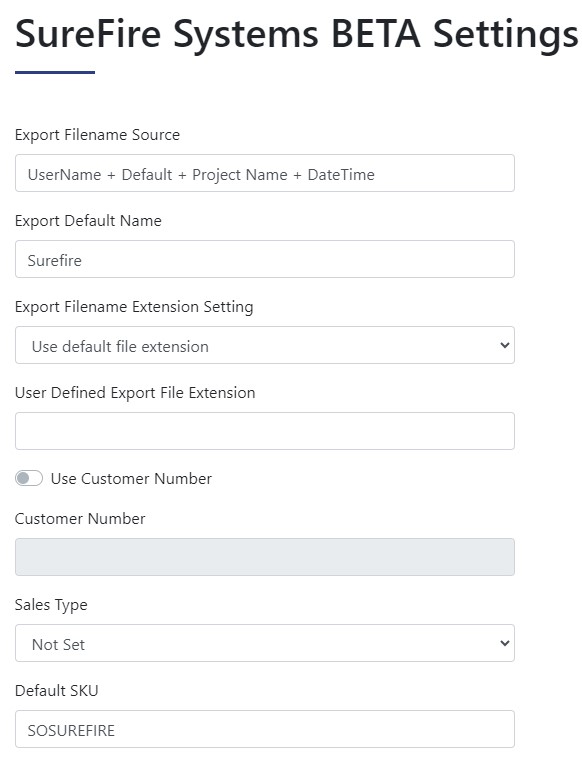Viewport: 582px width, 757px height.
Task: Click the disabled Customer Number field
Action: click(264, 557)
